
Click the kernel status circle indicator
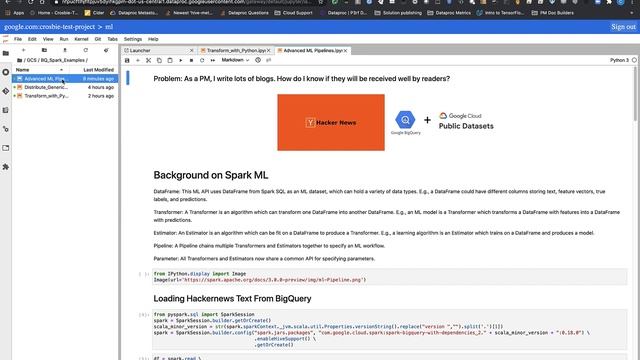point(634,60)
